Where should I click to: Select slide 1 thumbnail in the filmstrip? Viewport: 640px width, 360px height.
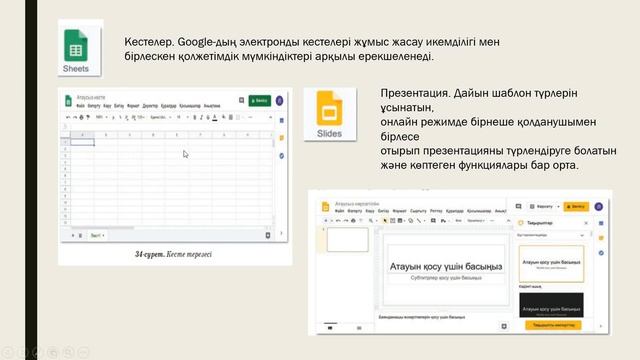pyautogui.click(x=347, y=239)
